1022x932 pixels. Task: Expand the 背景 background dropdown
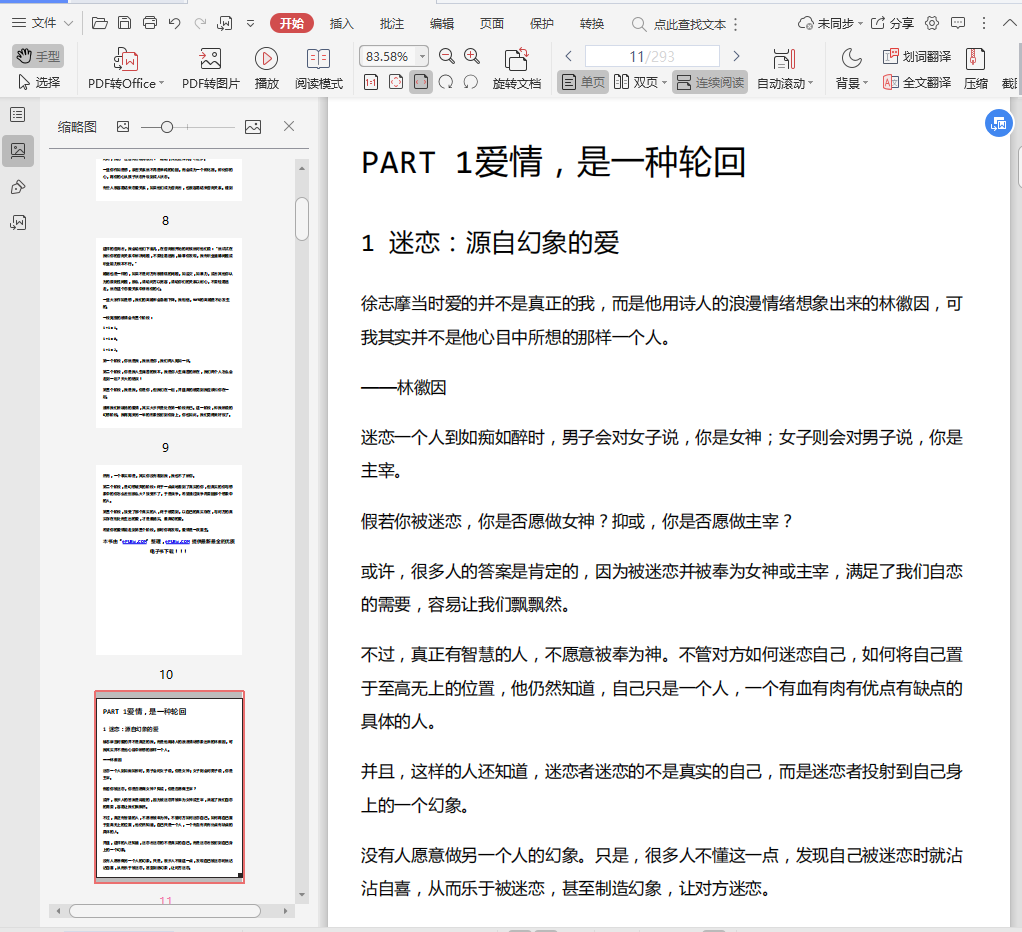[864, 84]
